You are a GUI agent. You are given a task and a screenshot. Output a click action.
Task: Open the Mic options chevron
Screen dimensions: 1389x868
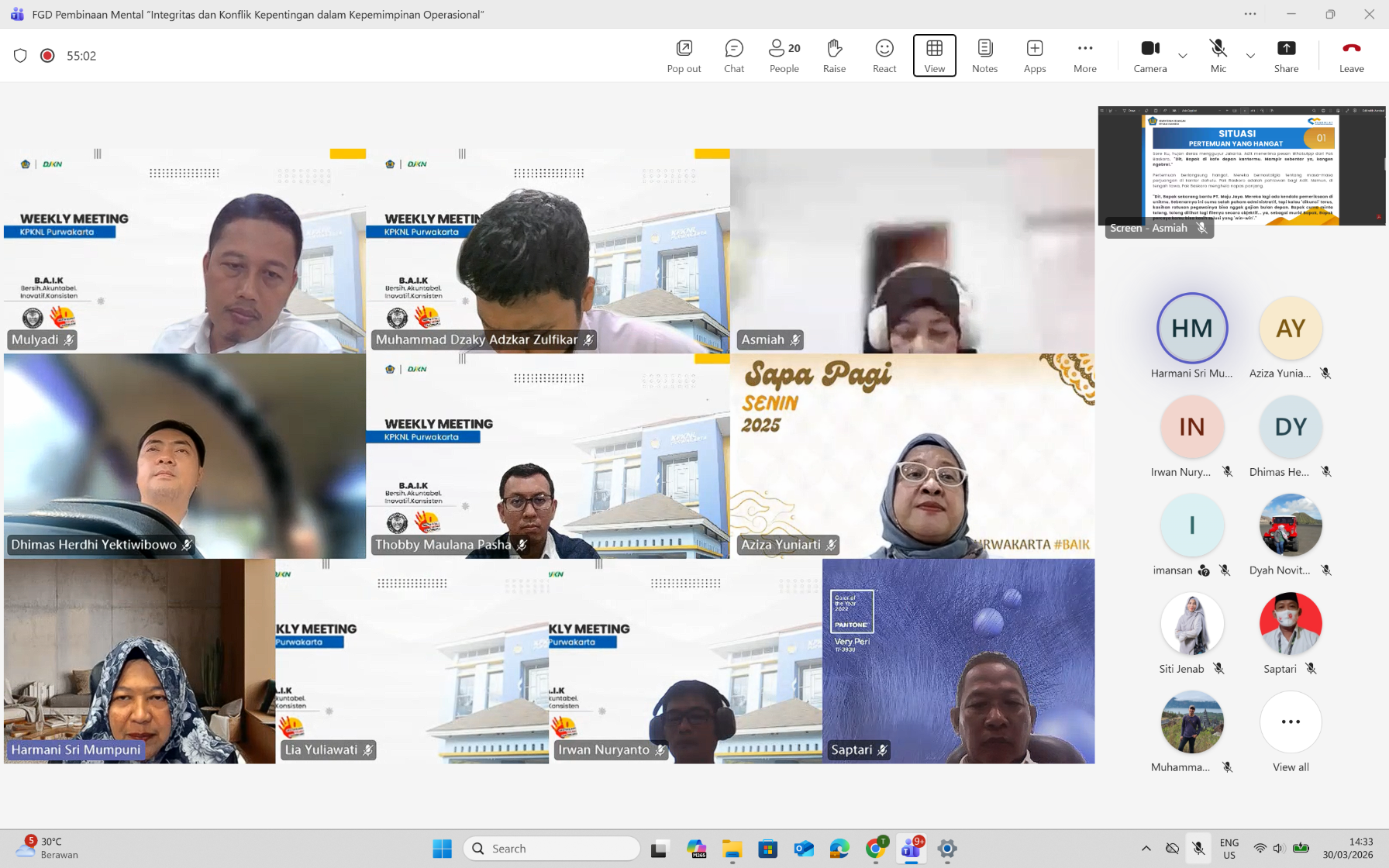tap(1250, 57)
